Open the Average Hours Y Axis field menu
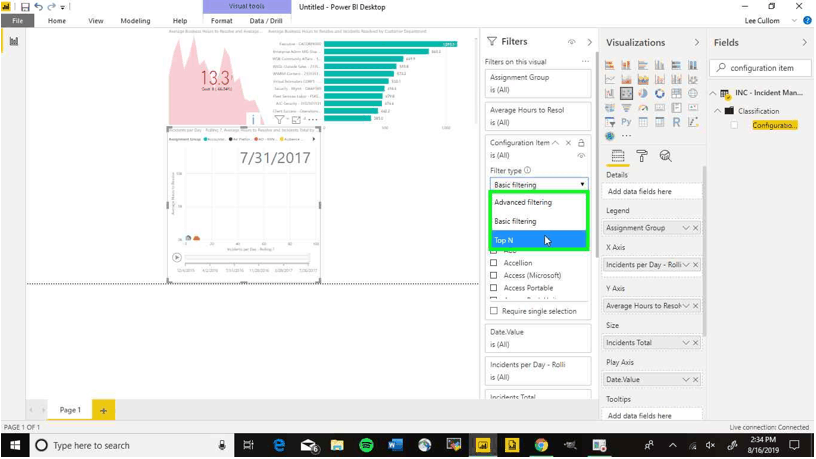 point(686,306)
